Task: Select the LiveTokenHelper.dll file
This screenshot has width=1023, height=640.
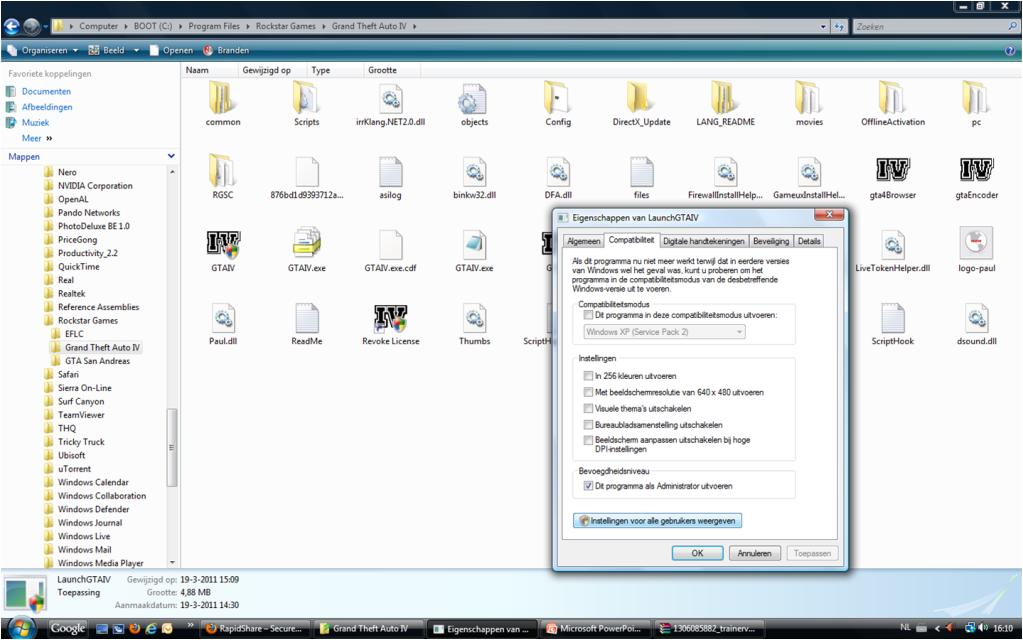Action: coord(893,245)
